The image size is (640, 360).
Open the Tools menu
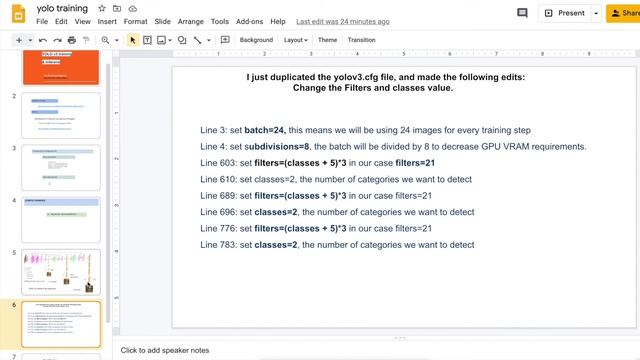pyautogui.click(x=220, y=22)
